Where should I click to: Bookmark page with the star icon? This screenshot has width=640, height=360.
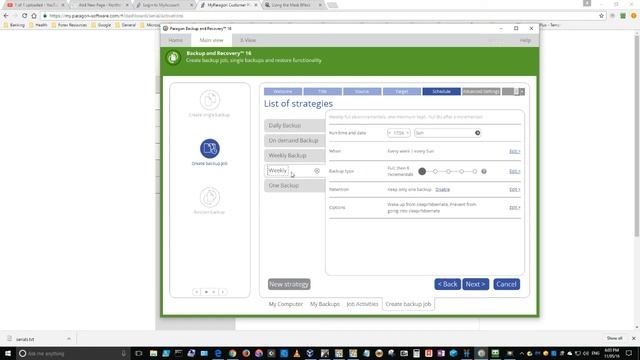click(x=601, y=16)
